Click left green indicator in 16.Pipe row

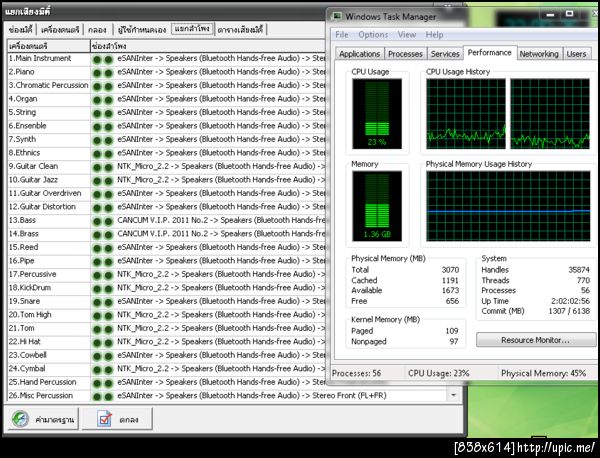[97, 262]
